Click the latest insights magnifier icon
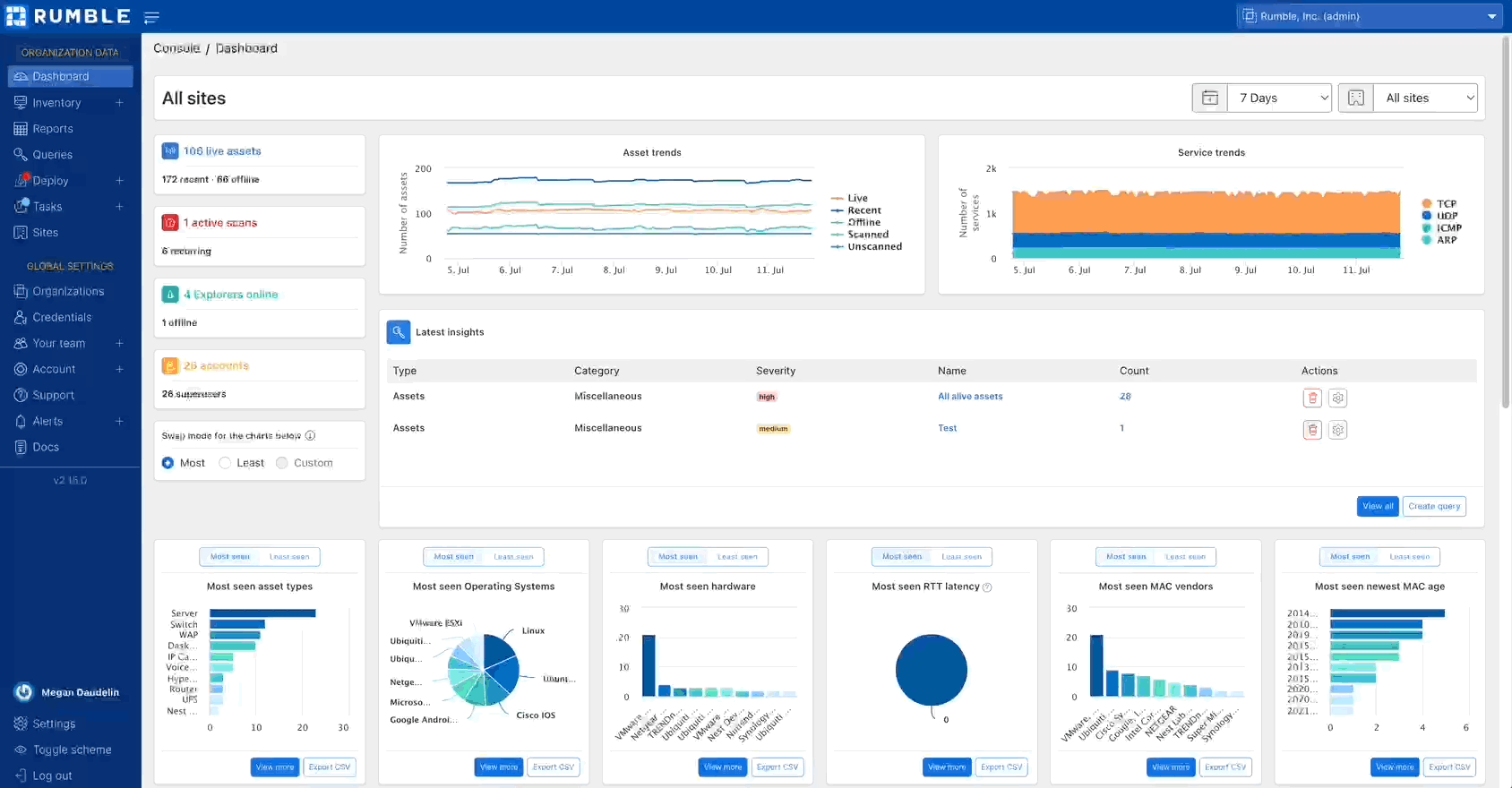 (x=399, y=332)
